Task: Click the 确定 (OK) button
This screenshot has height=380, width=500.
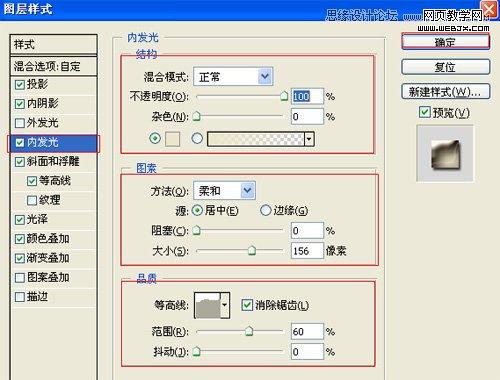Action: [x=446, y=42]
